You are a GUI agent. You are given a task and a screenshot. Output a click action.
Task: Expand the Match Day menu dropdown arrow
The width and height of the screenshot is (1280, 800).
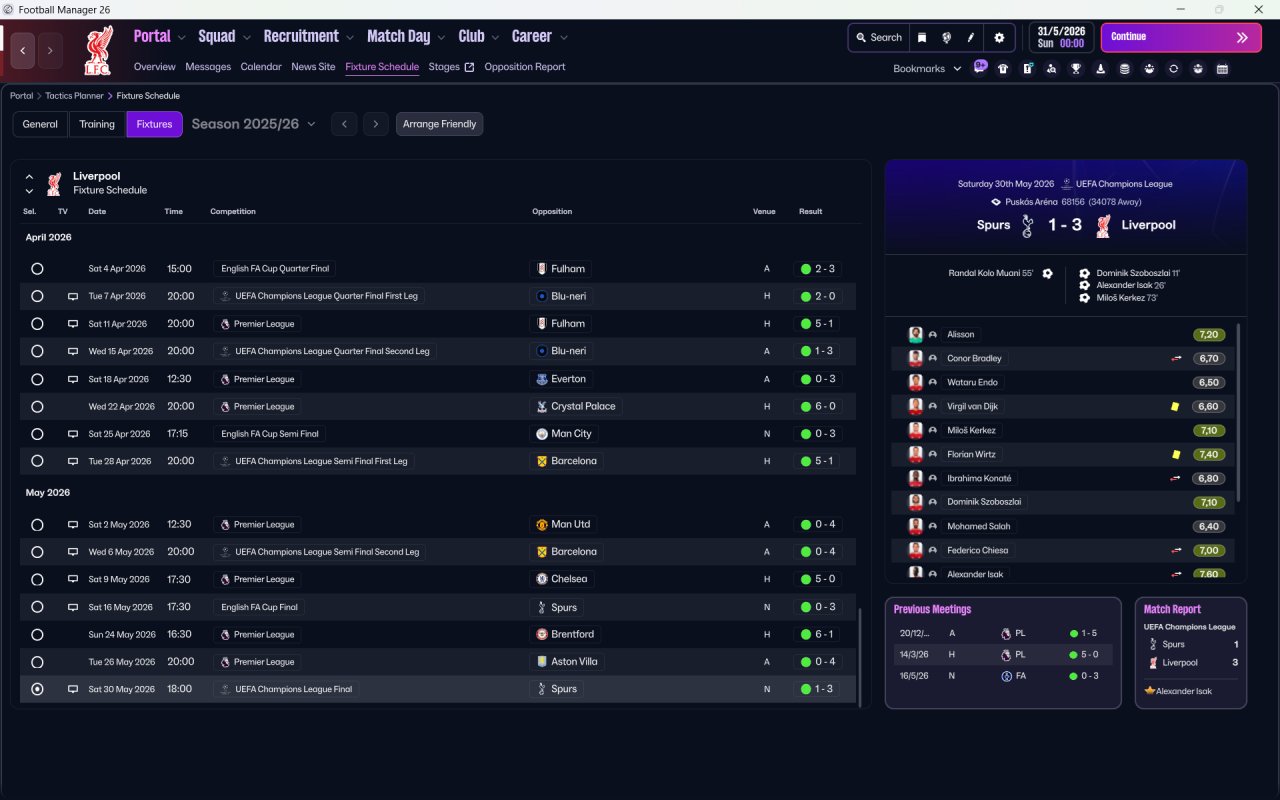click(x=441, y=38)
